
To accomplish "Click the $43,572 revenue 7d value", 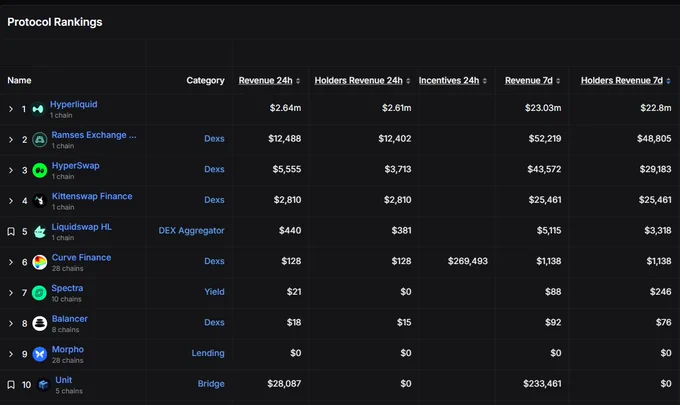I will click(x=544, y=170).
